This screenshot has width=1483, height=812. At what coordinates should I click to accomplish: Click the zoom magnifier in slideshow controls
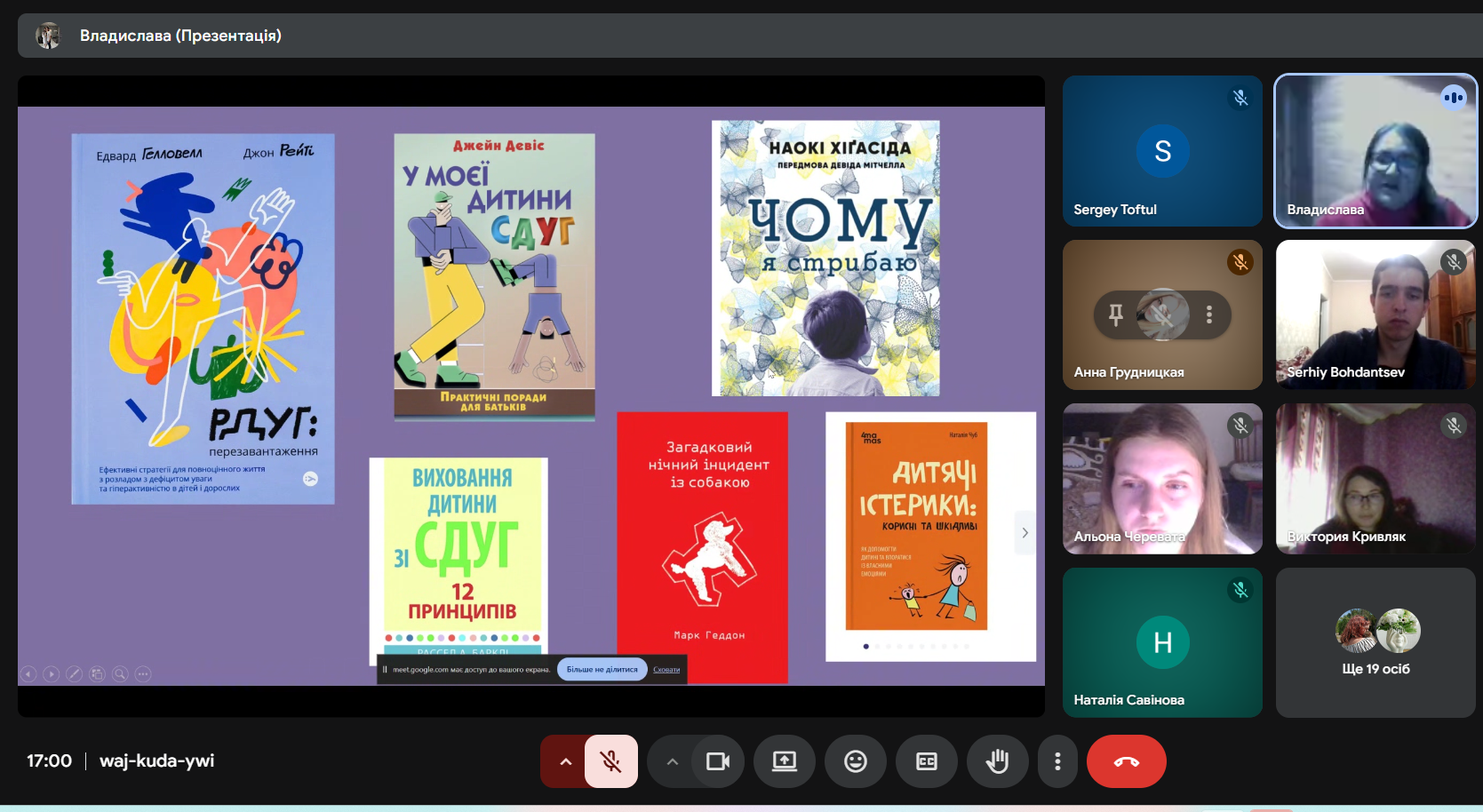click(120, 674)
